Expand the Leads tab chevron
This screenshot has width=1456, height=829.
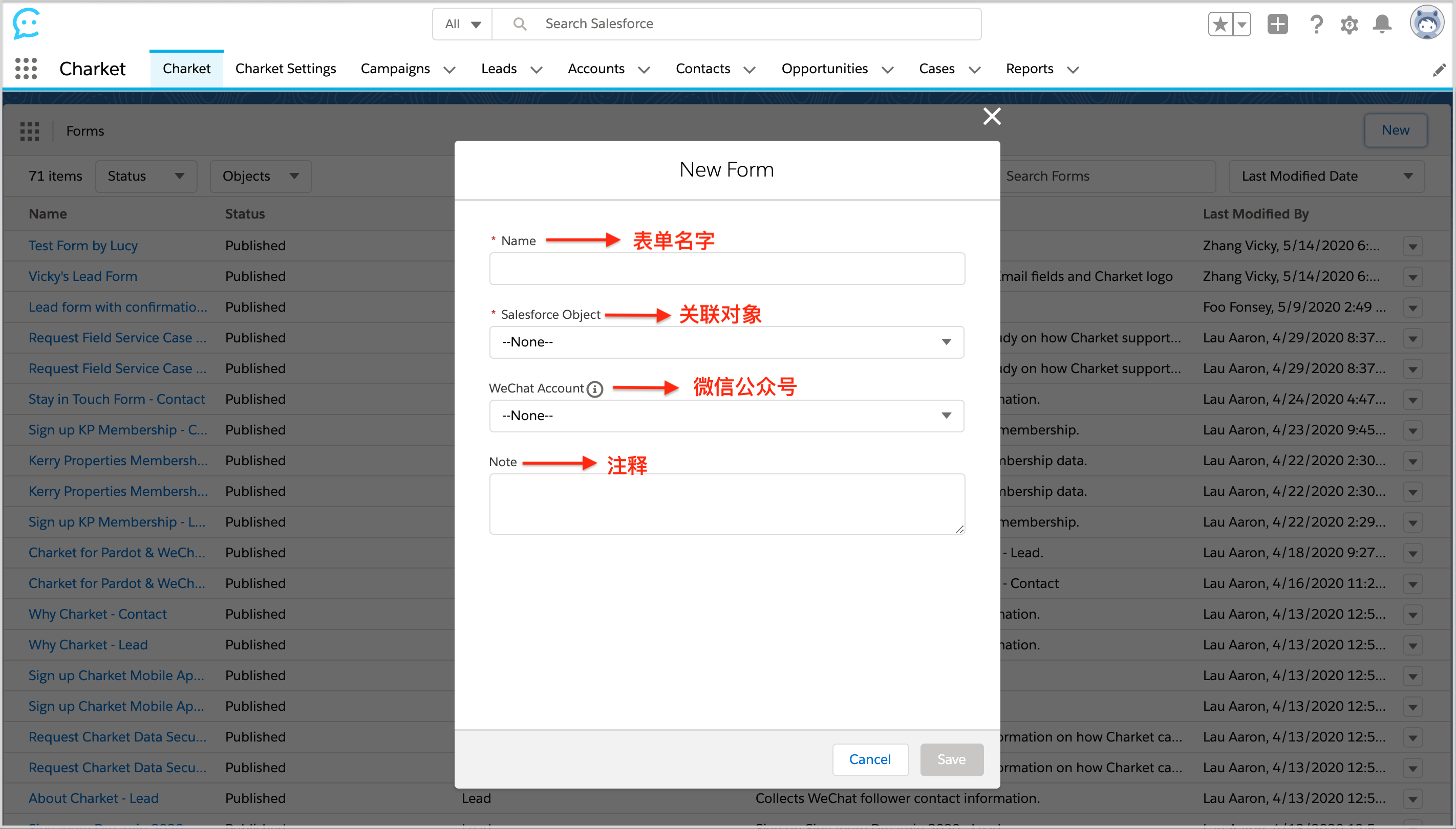click(x=536, y=70)
